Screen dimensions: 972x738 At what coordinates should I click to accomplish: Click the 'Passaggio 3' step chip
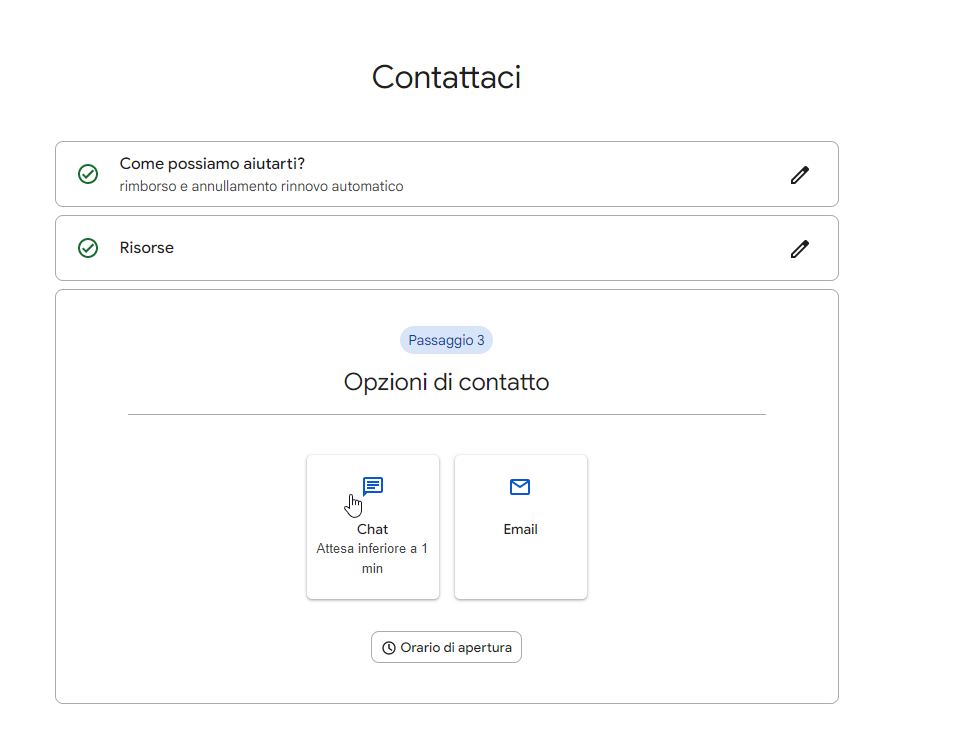[x=446, y=340]
